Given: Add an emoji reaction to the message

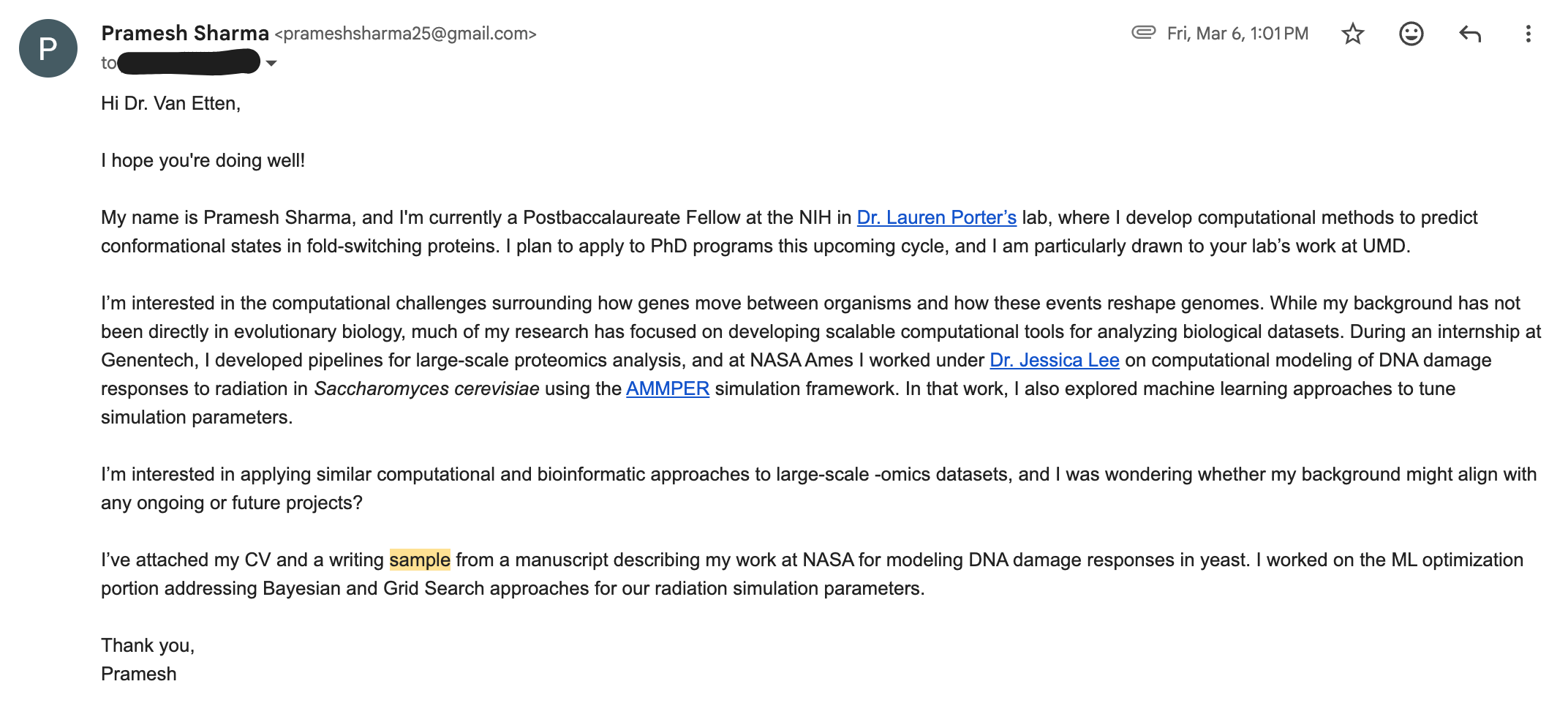Looking at the screenshot, I should pyautogui.click(x=1411, y=34).
